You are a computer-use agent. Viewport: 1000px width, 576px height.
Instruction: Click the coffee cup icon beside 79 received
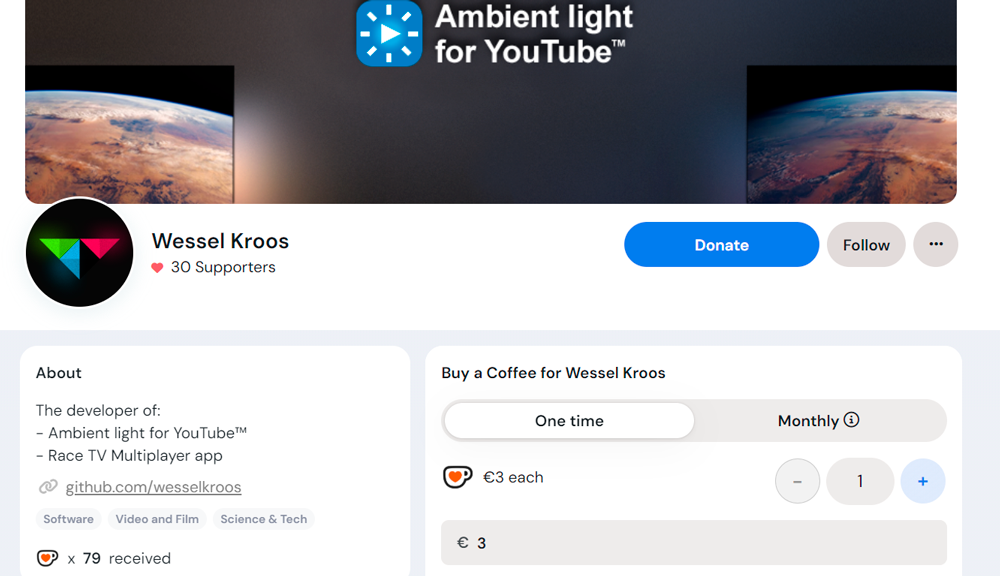coord(47,558)
